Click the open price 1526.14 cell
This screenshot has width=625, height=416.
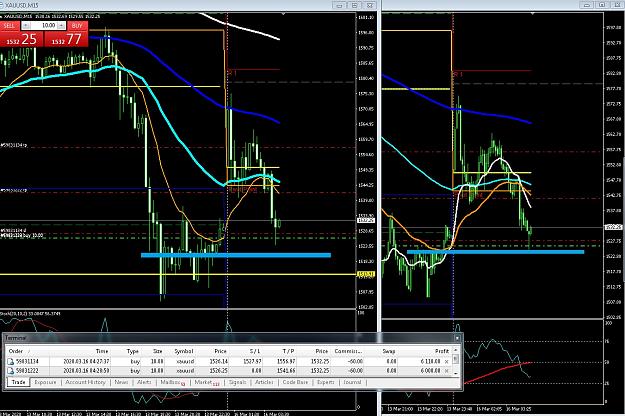pos(218,361)
